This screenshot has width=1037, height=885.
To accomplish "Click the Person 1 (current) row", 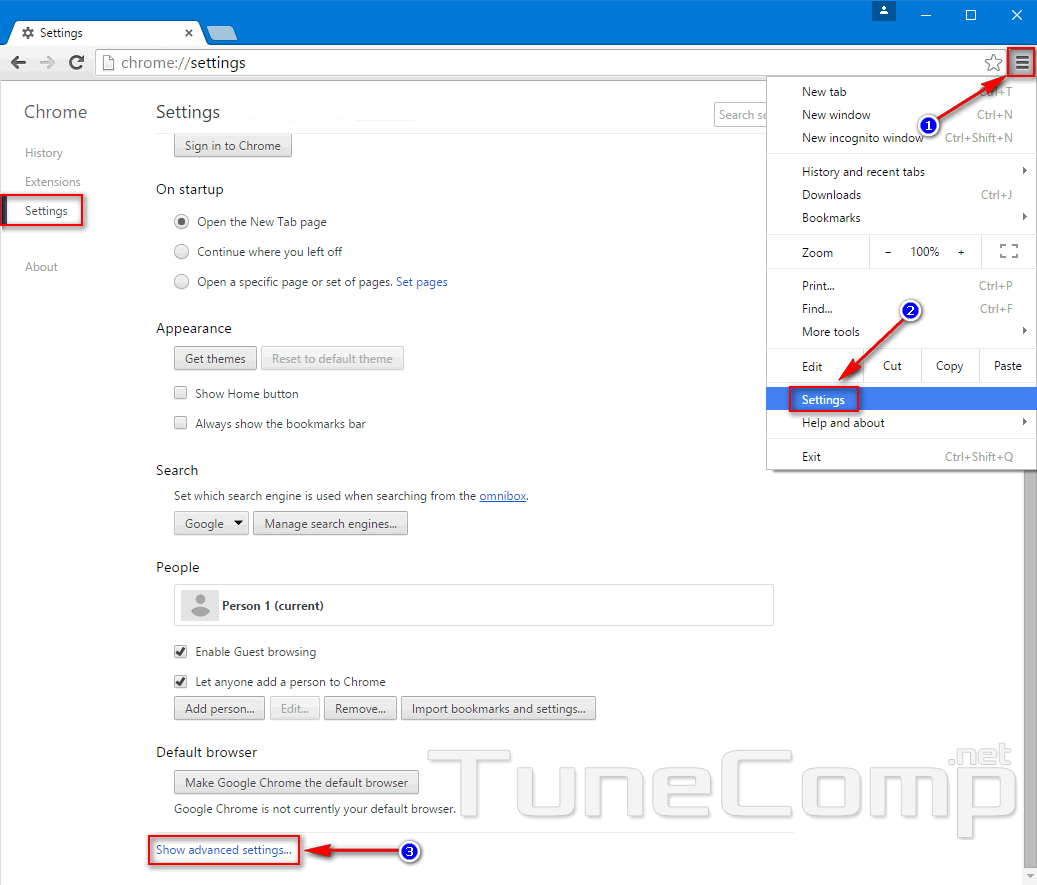I will [x=474, y=605].
